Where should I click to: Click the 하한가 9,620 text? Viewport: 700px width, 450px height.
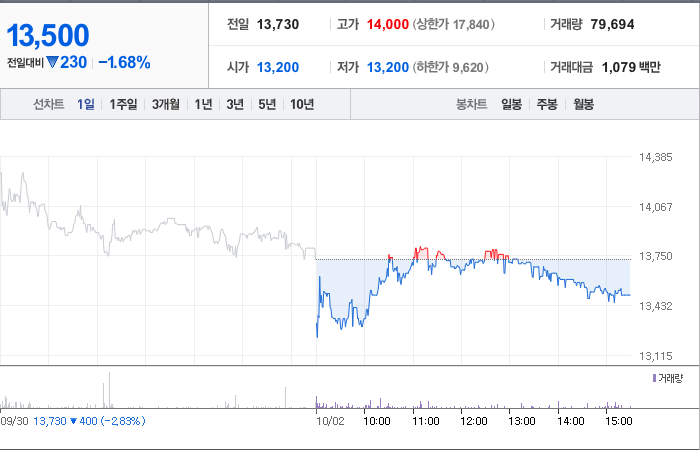[450, 67]
